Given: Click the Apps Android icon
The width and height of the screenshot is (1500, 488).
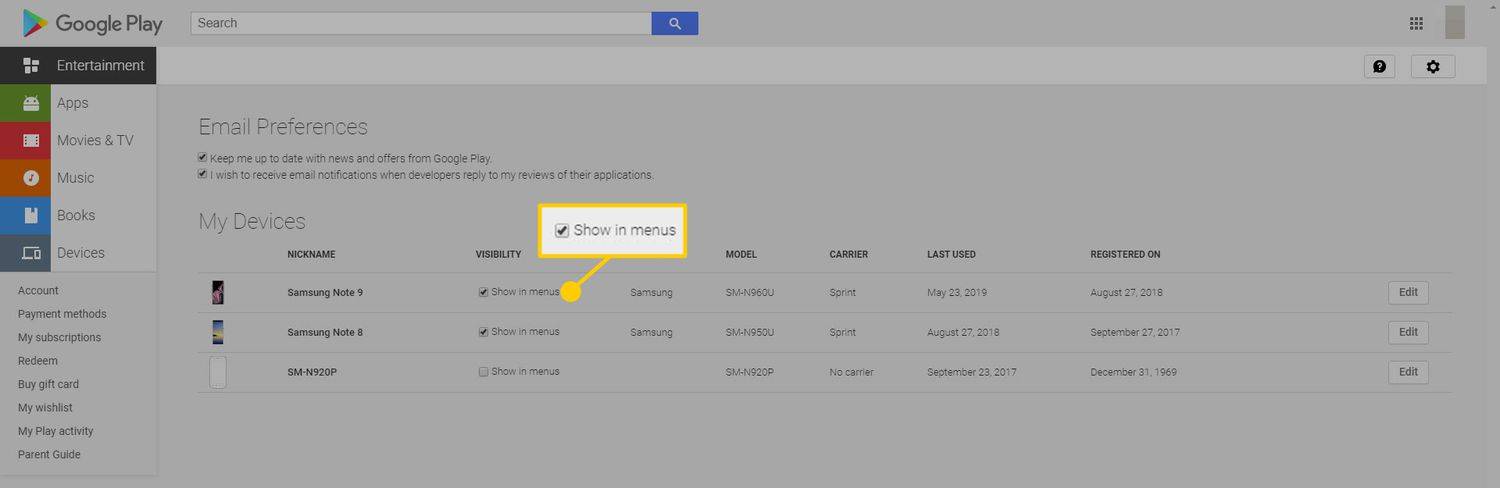Looking at the screenshot, I should tap(31, 103).
